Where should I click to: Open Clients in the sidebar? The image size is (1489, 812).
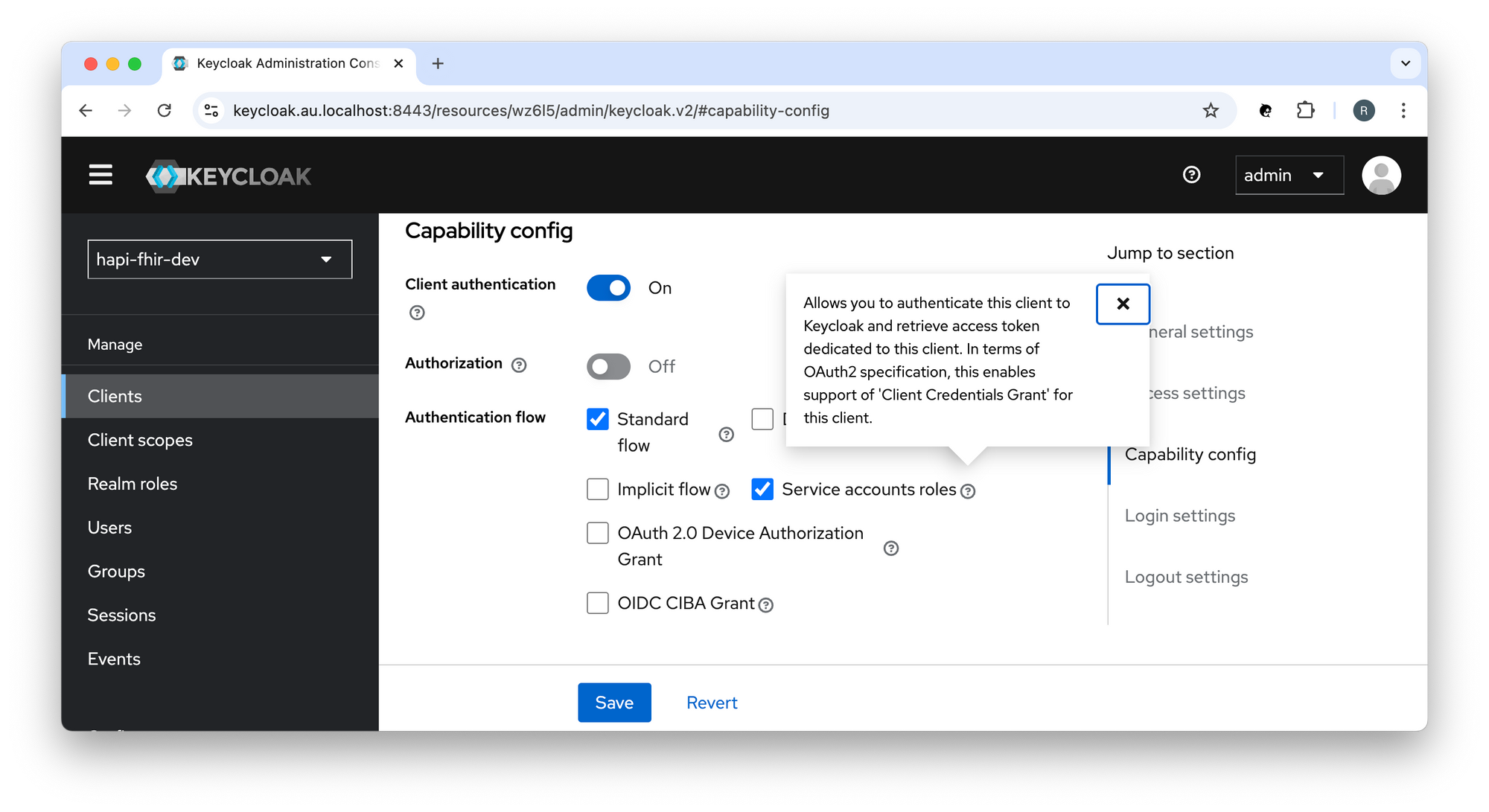[x=220, y=396]
